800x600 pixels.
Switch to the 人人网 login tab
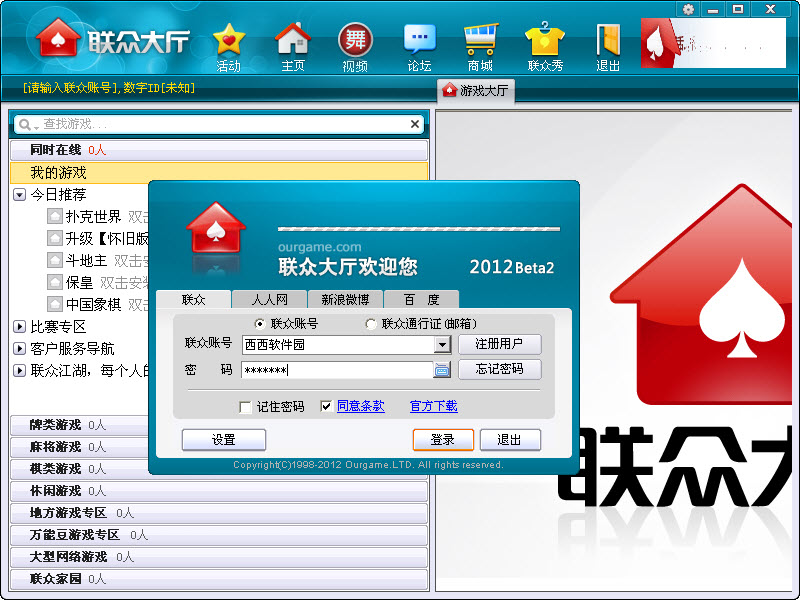pyautogui.click(x=269, y=299)
